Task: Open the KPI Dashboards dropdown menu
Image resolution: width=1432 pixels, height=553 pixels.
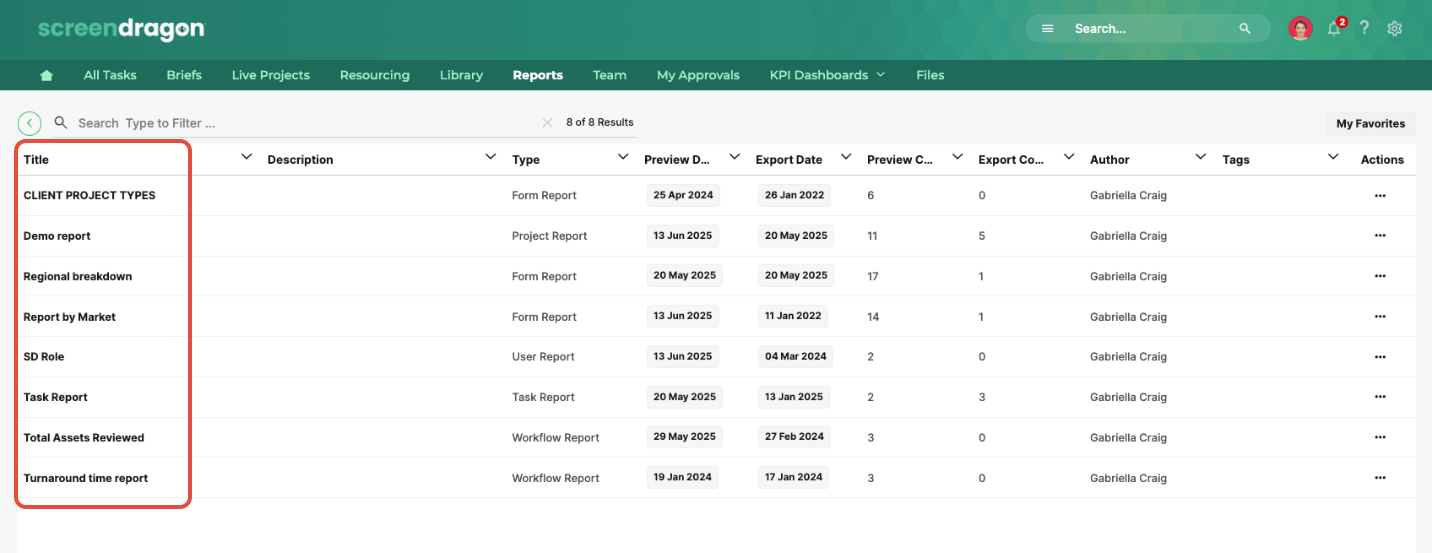Action: [827, 75]
